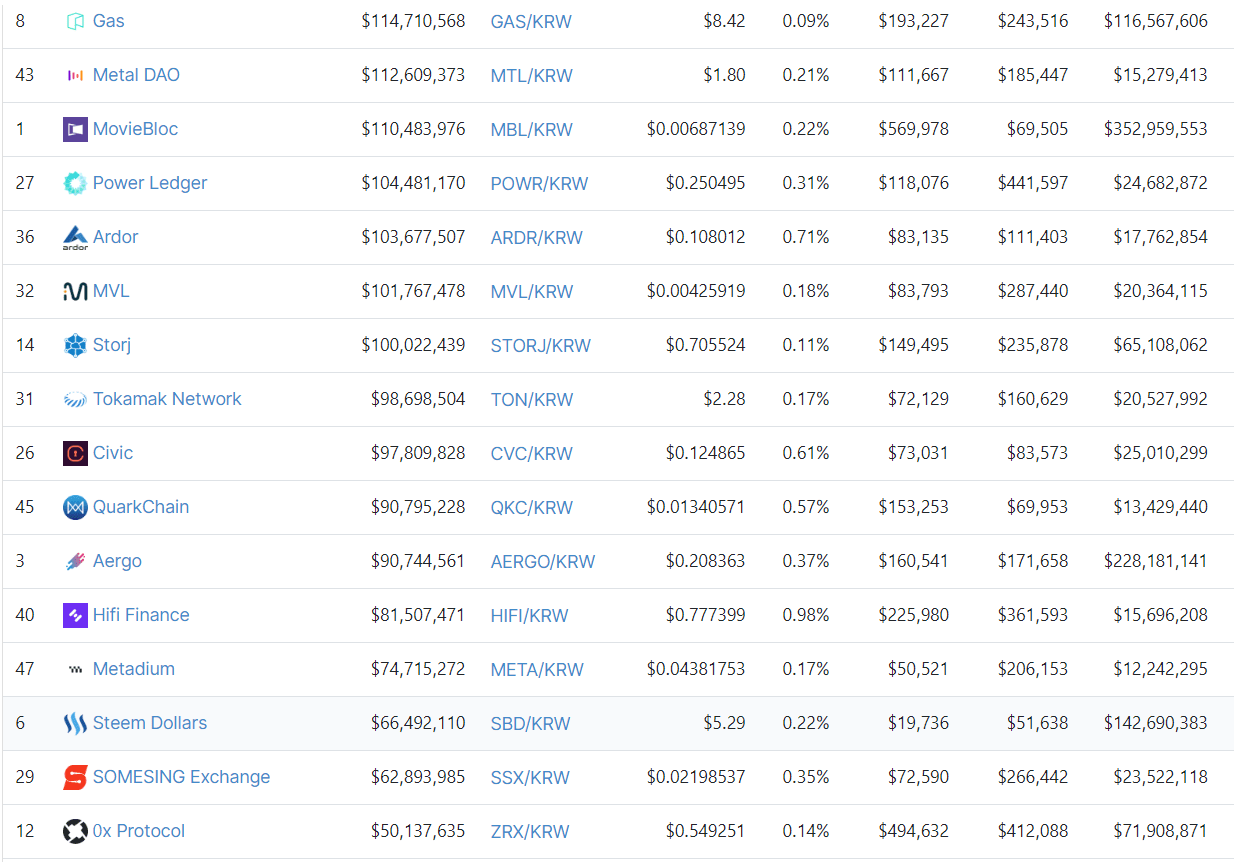Click the SOMESING Exchange logo icon

click(75, 777)
